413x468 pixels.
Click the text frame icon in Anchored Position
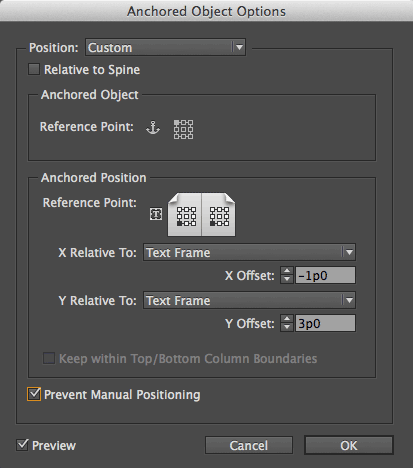156,214
